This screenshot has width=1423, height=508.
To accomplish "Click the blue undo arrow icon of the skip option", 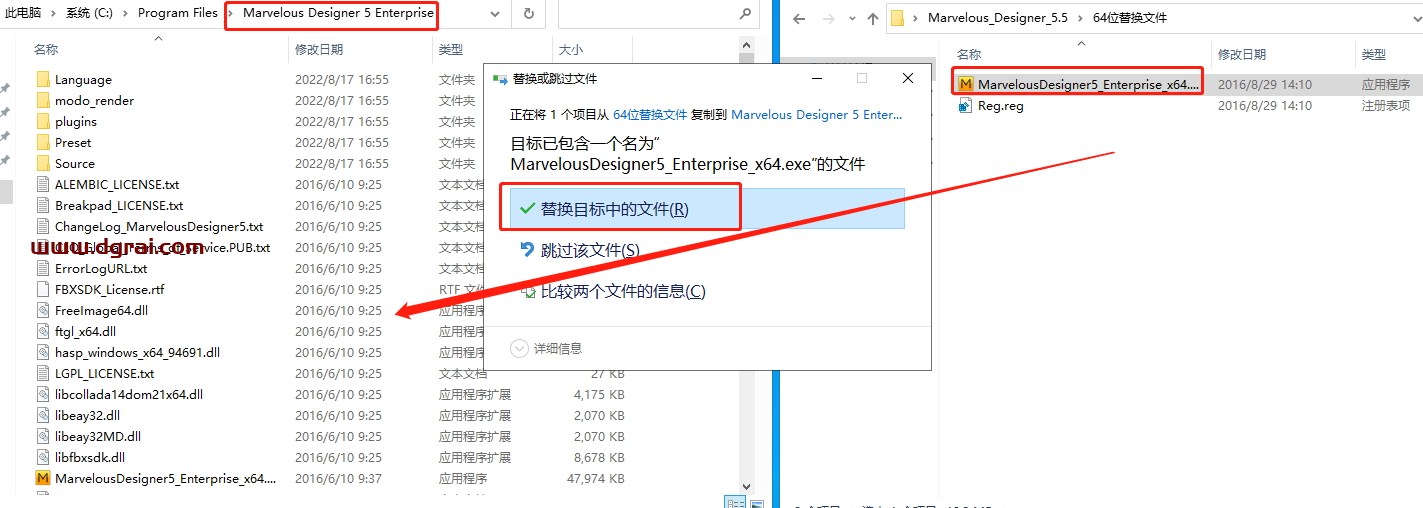I will 528,250.
